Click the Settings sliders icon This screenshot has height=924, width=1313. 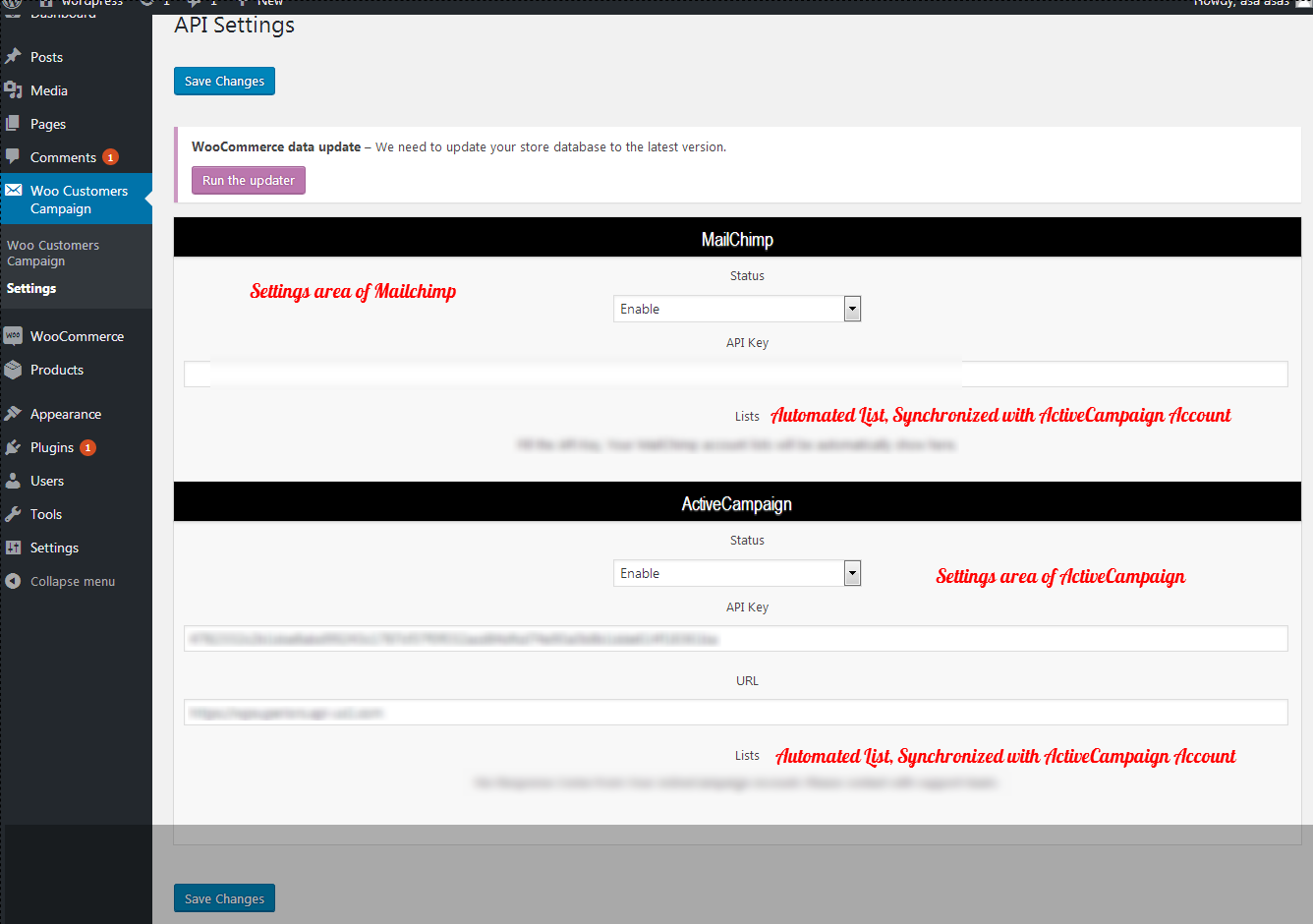tap(13, 548)
